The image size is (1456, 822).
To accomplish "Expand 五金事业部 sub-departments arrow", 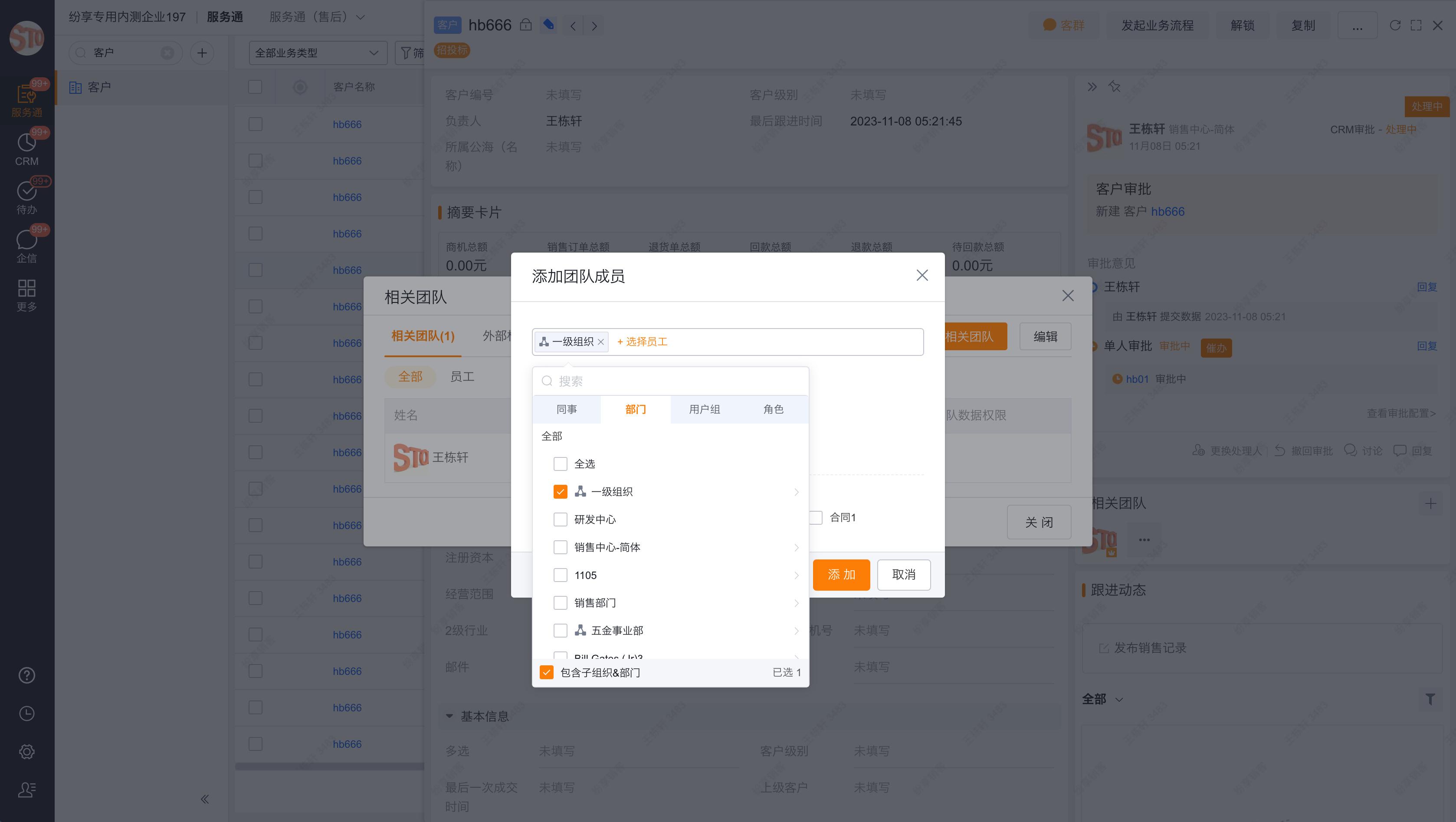I will [797, 631].
